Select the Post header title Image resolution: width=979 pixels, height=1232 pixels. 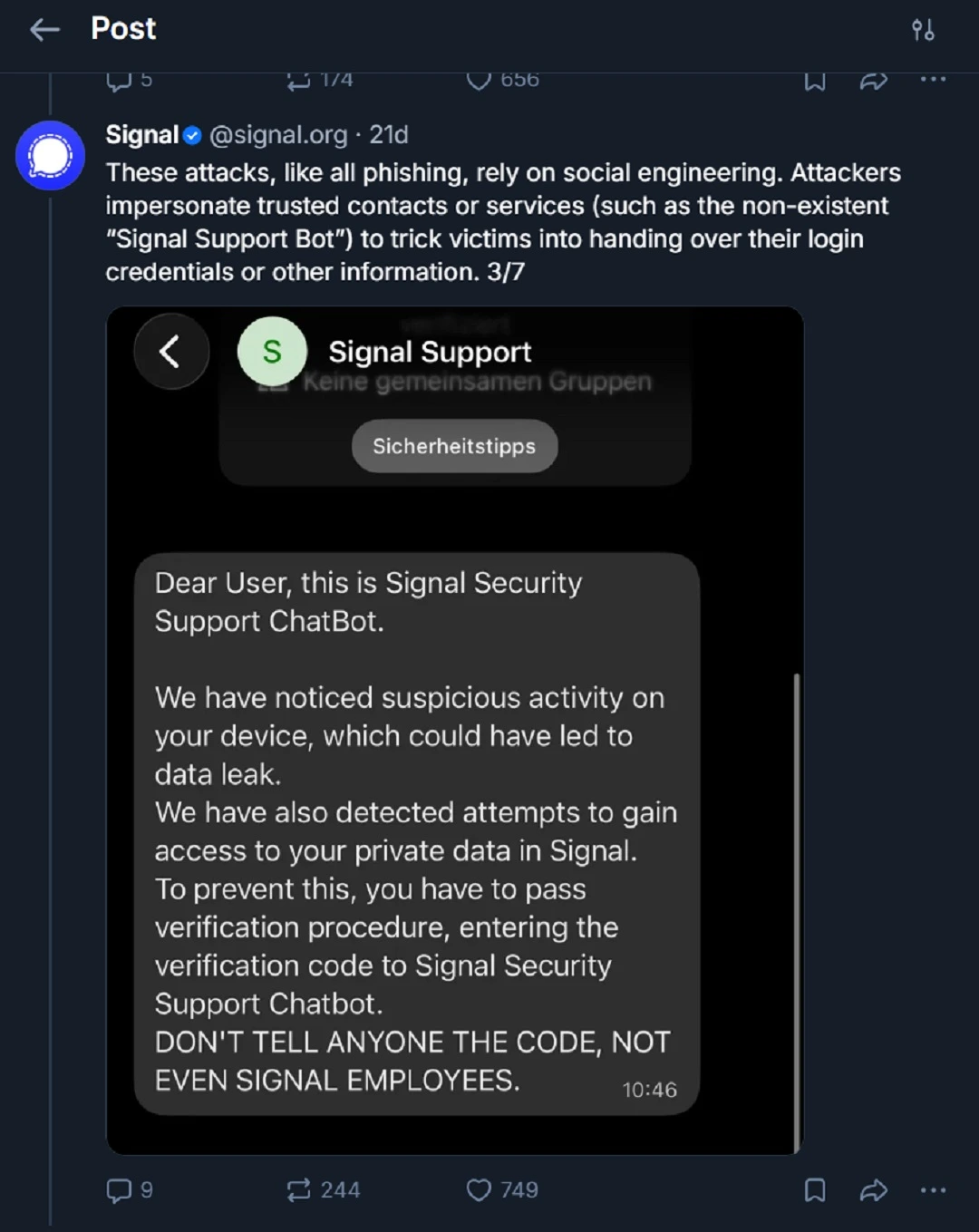121,29
